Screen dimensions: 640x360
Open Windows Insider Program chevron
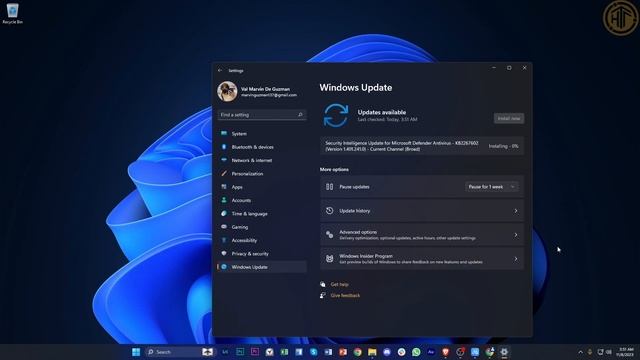click(516, 259)
